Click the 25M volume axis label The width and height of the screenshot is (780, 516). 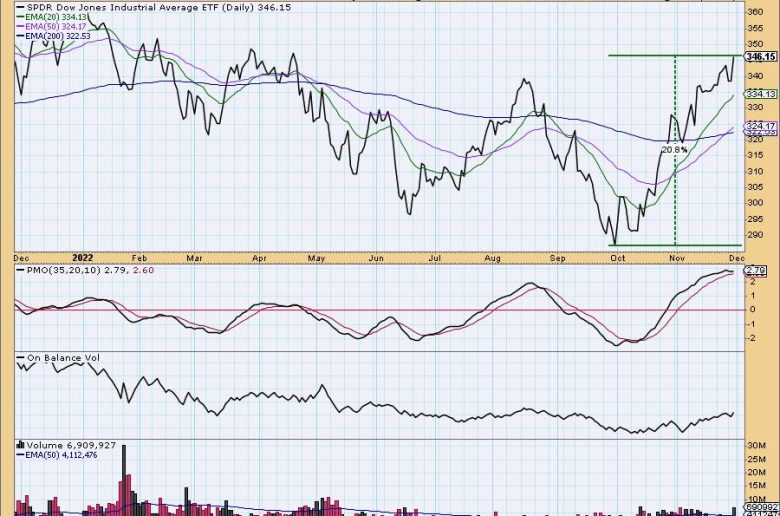click(x=756, y=459)
